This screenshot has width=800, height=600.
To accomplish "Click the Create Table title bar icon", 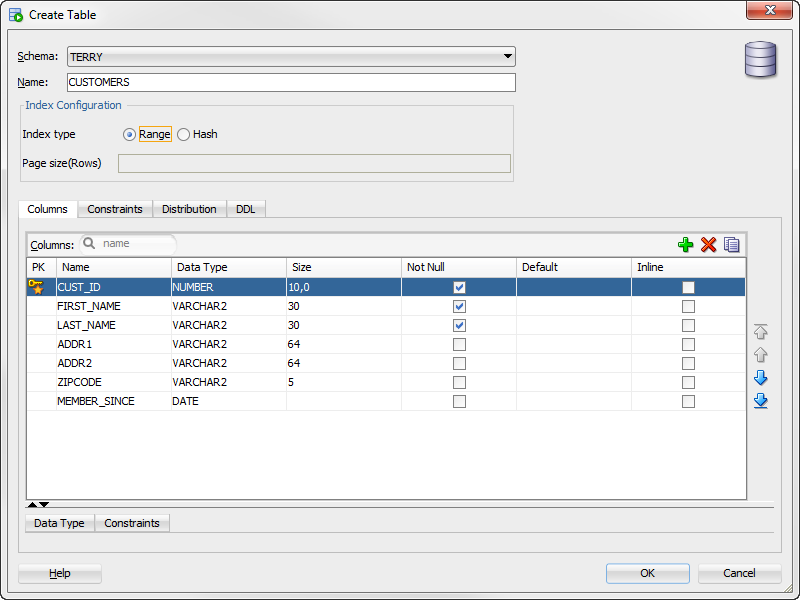I will (16, 15).
